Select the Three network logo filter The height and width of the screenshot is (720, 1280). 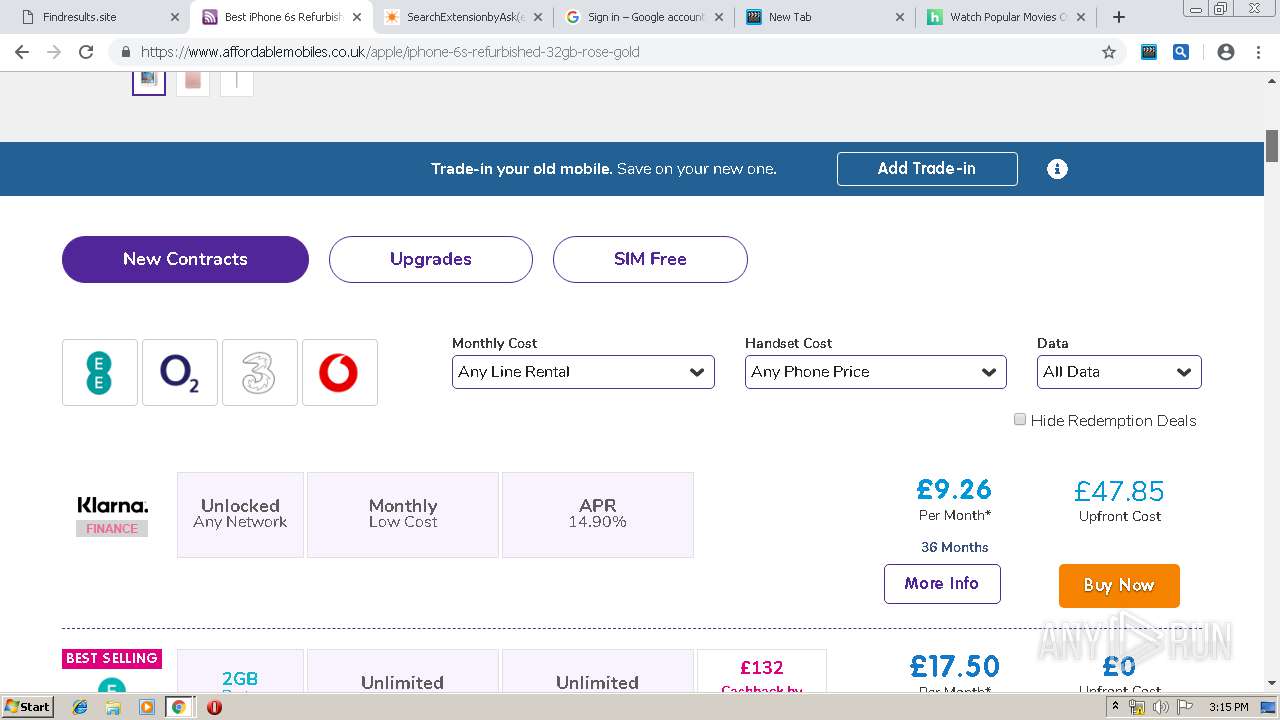coord(260,372)
